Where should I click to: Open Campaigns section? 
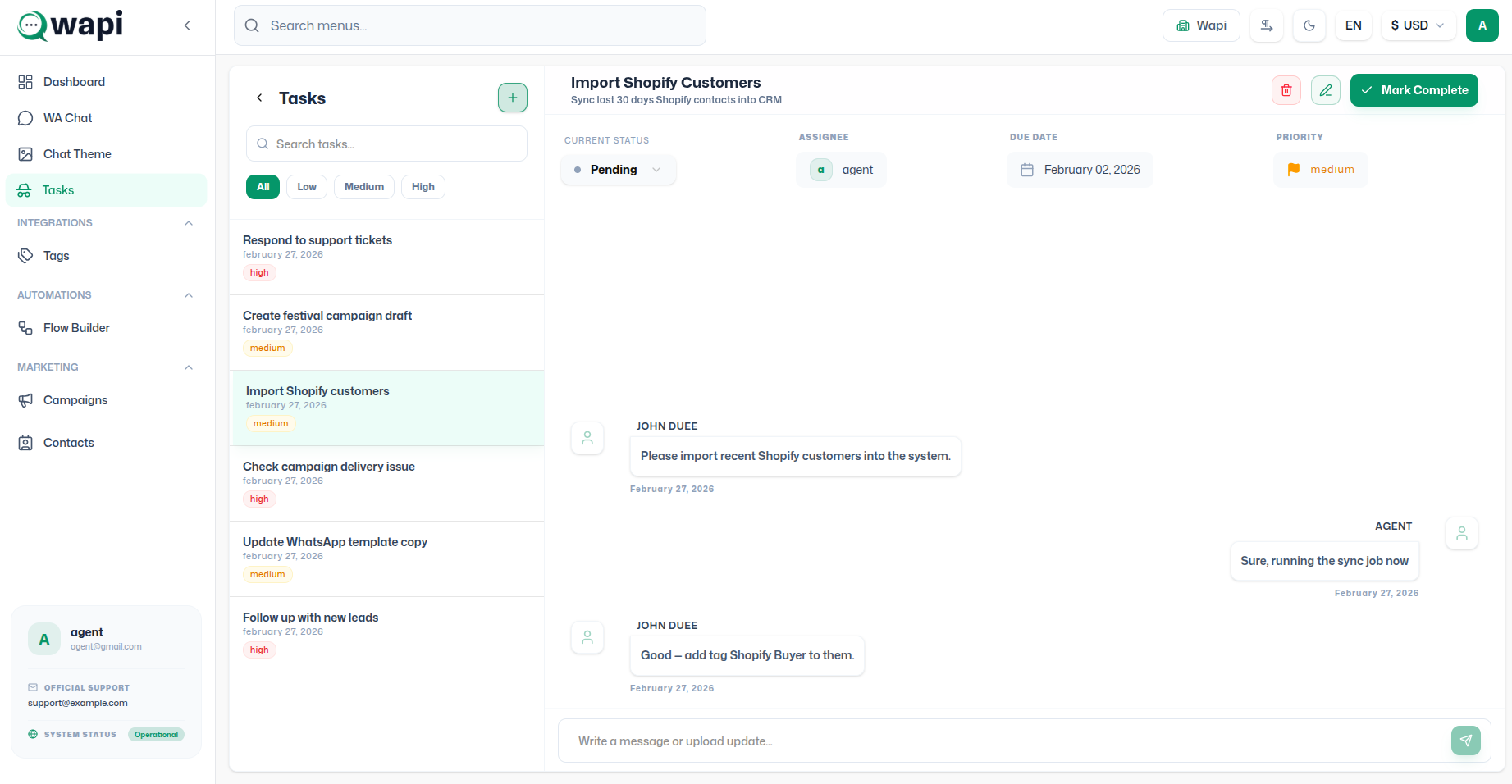point(106,400)
